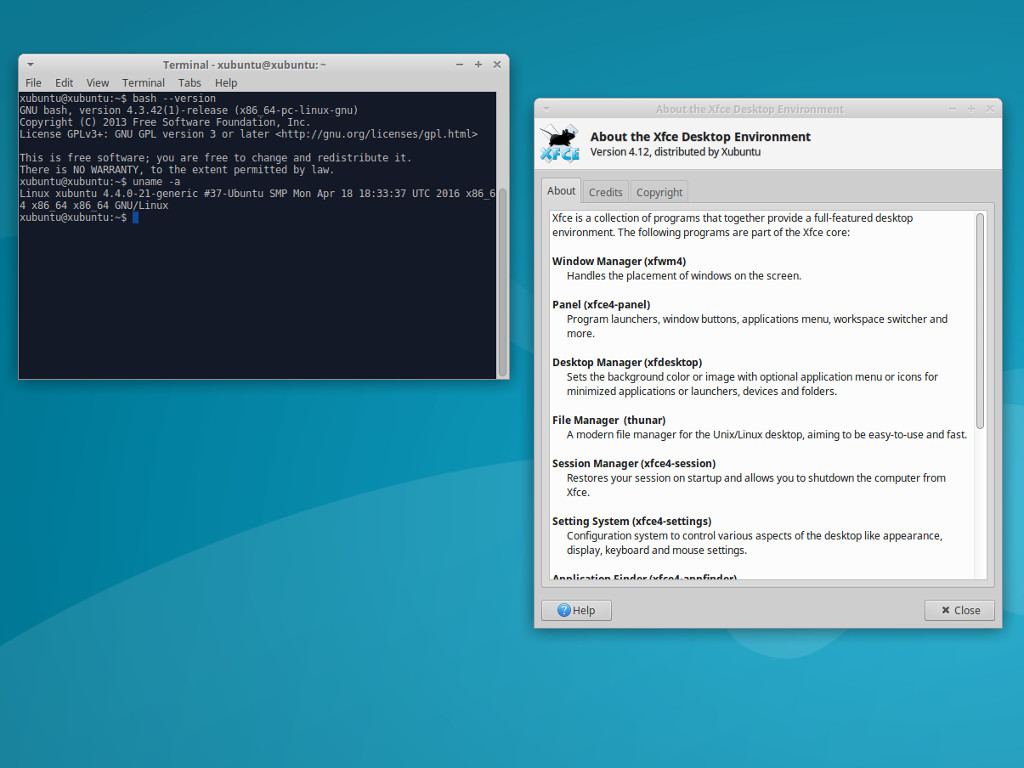Open the Edit menu in Terminal
The height and width of the screenshot is (768, 1024).
click(64, 83)
